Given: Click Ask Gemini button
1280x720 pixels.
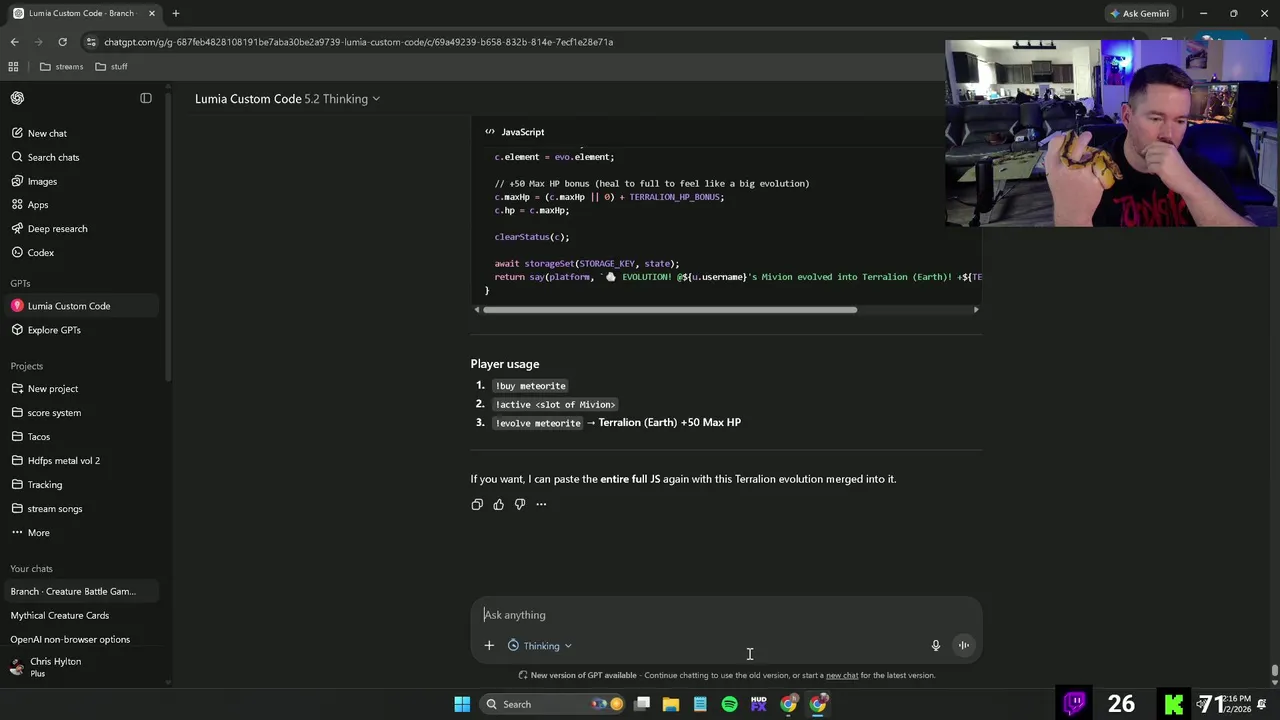Looking at the screenshot, I should pyautogui.click(x=1139, y=14).
